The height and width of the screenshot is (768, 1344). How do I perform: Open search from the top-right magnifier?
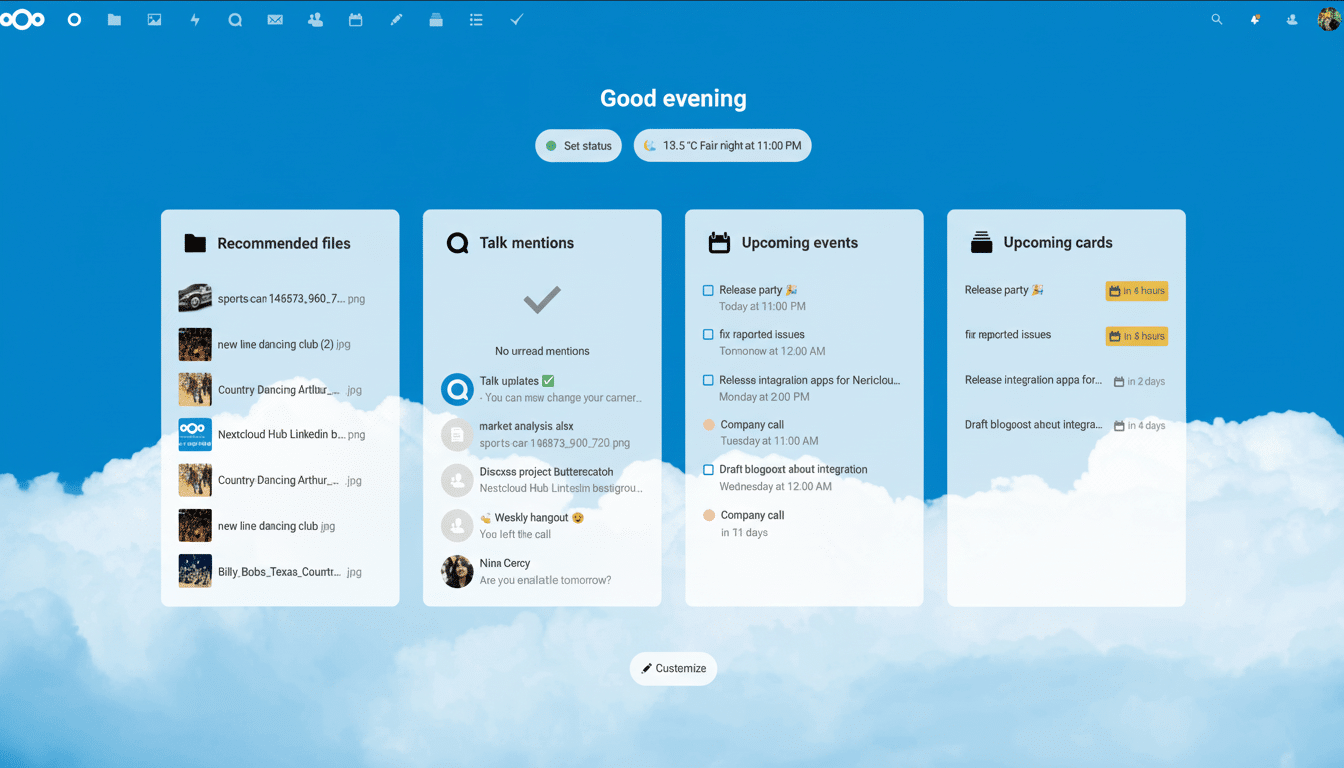1216,19
